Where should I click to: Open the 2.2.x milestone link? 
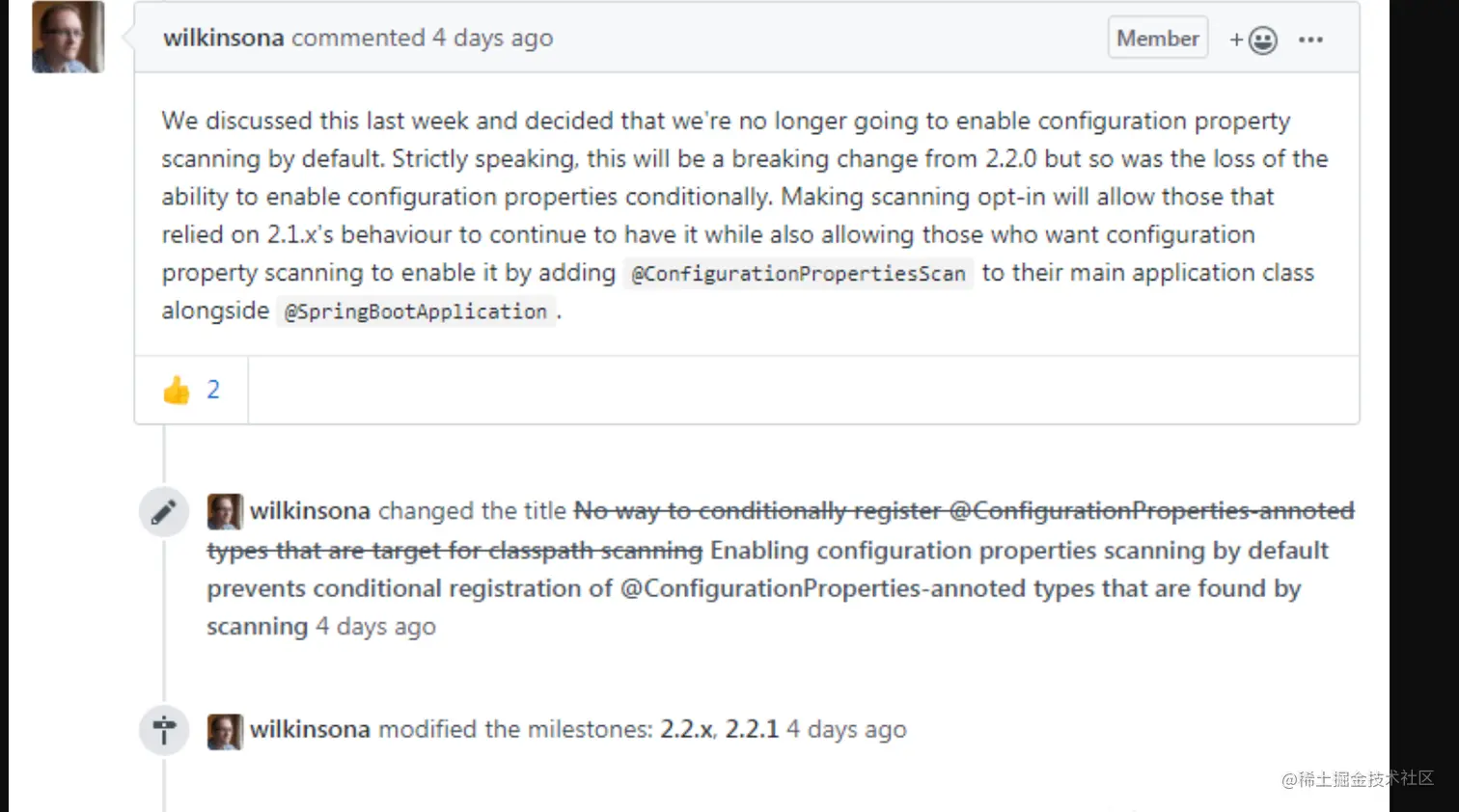point(687,729)
